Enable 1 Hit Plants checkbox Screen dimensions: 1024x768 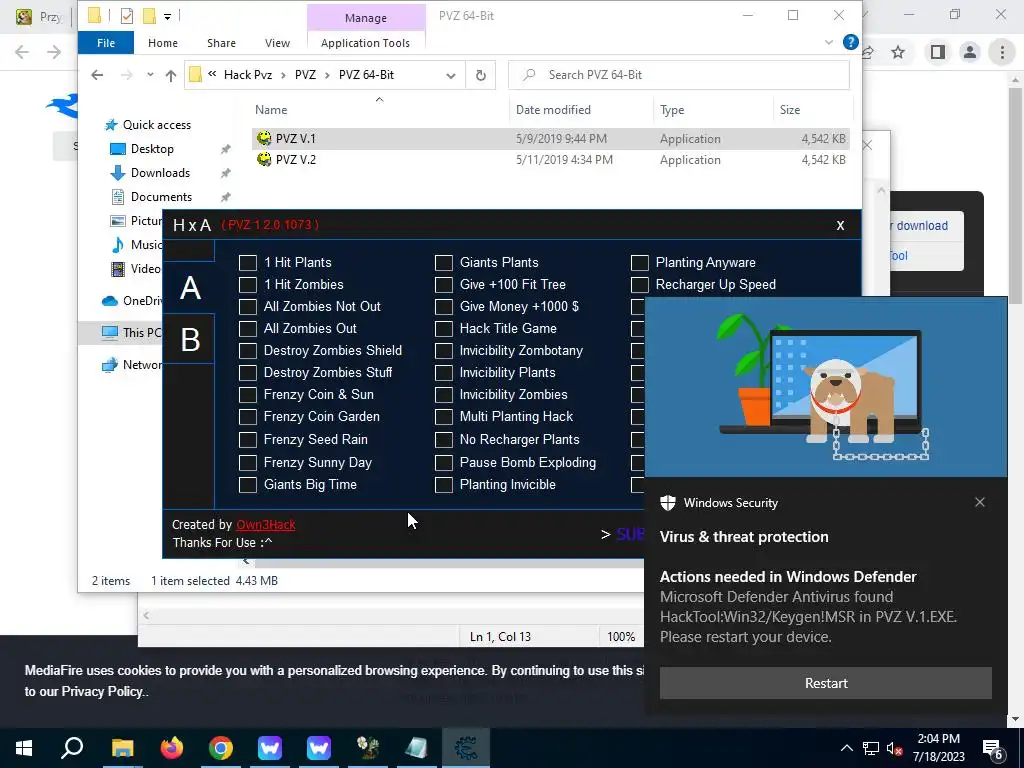tap(248, 263)
